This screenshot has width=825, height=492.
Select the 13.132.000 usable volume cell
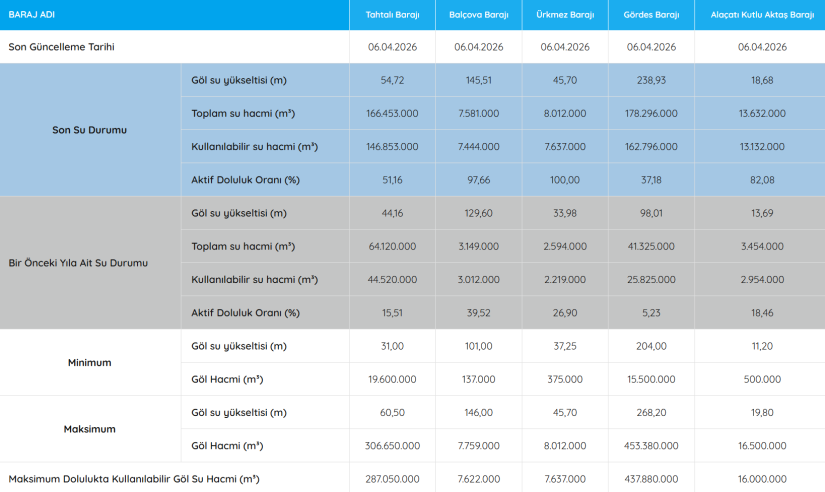tap(762, 147)
